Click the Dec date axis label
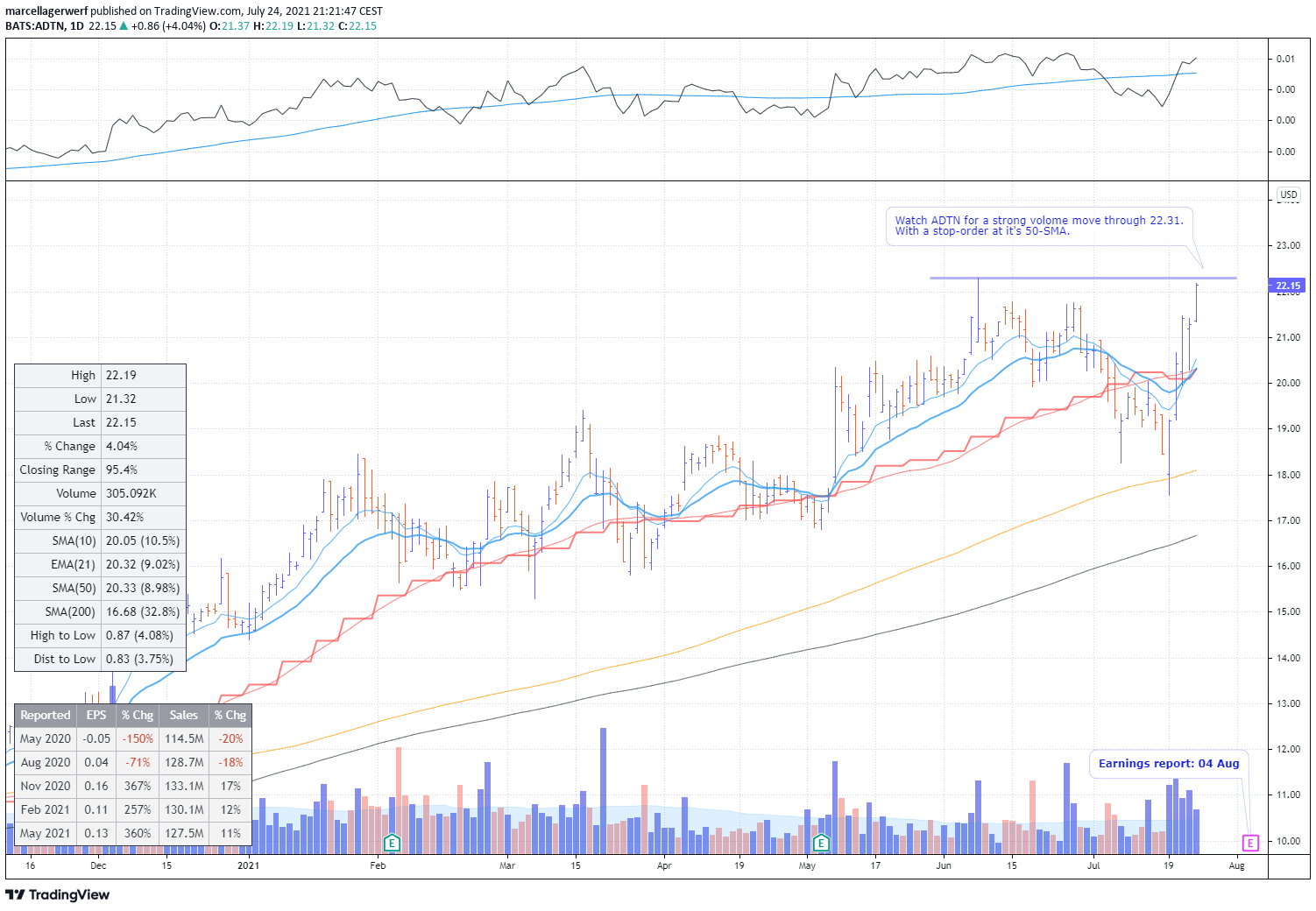 click(x=98, y=866)
